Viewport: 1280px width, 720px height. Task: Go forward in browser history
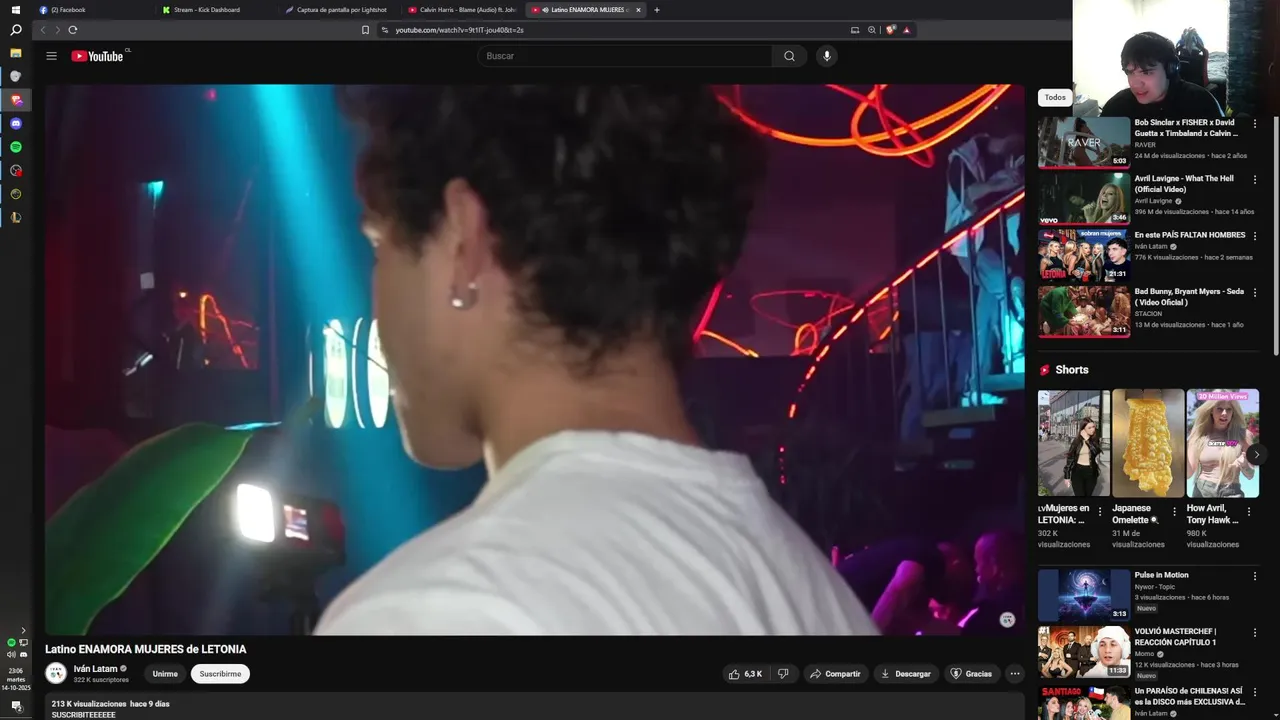pyautogui.click(x=57, y=30)
